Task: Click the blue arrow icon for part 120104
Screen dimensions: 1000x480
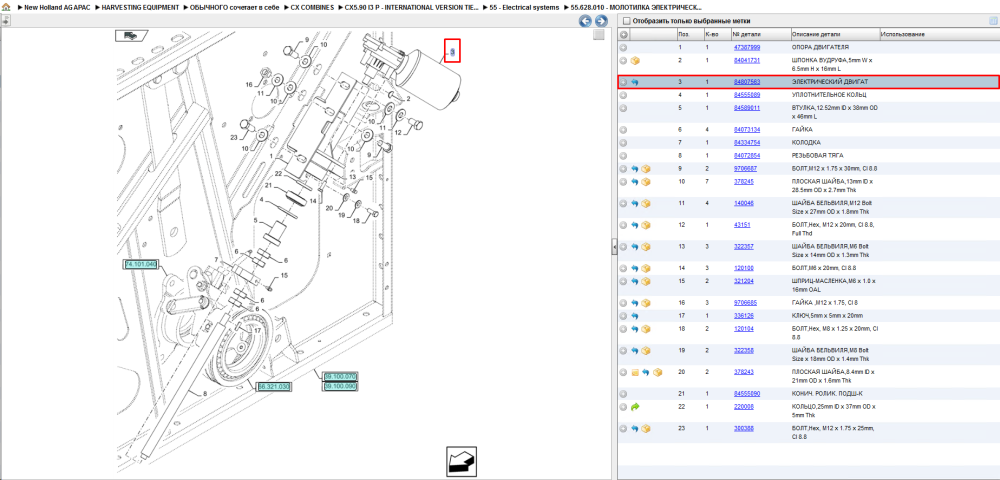Action: point(635,329)
